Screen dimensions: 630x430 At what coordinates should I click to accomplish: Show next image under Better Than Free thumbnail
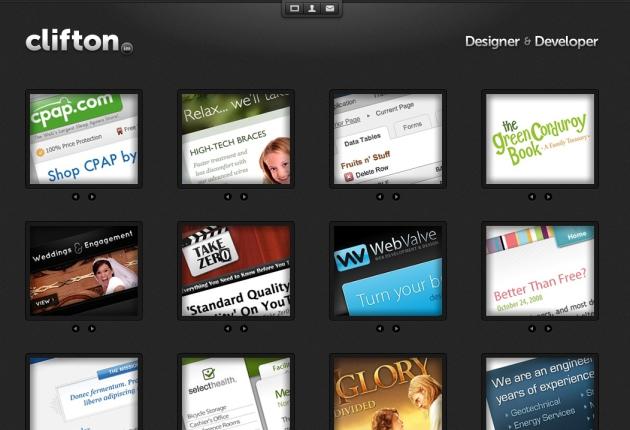(x=548, y=328)
